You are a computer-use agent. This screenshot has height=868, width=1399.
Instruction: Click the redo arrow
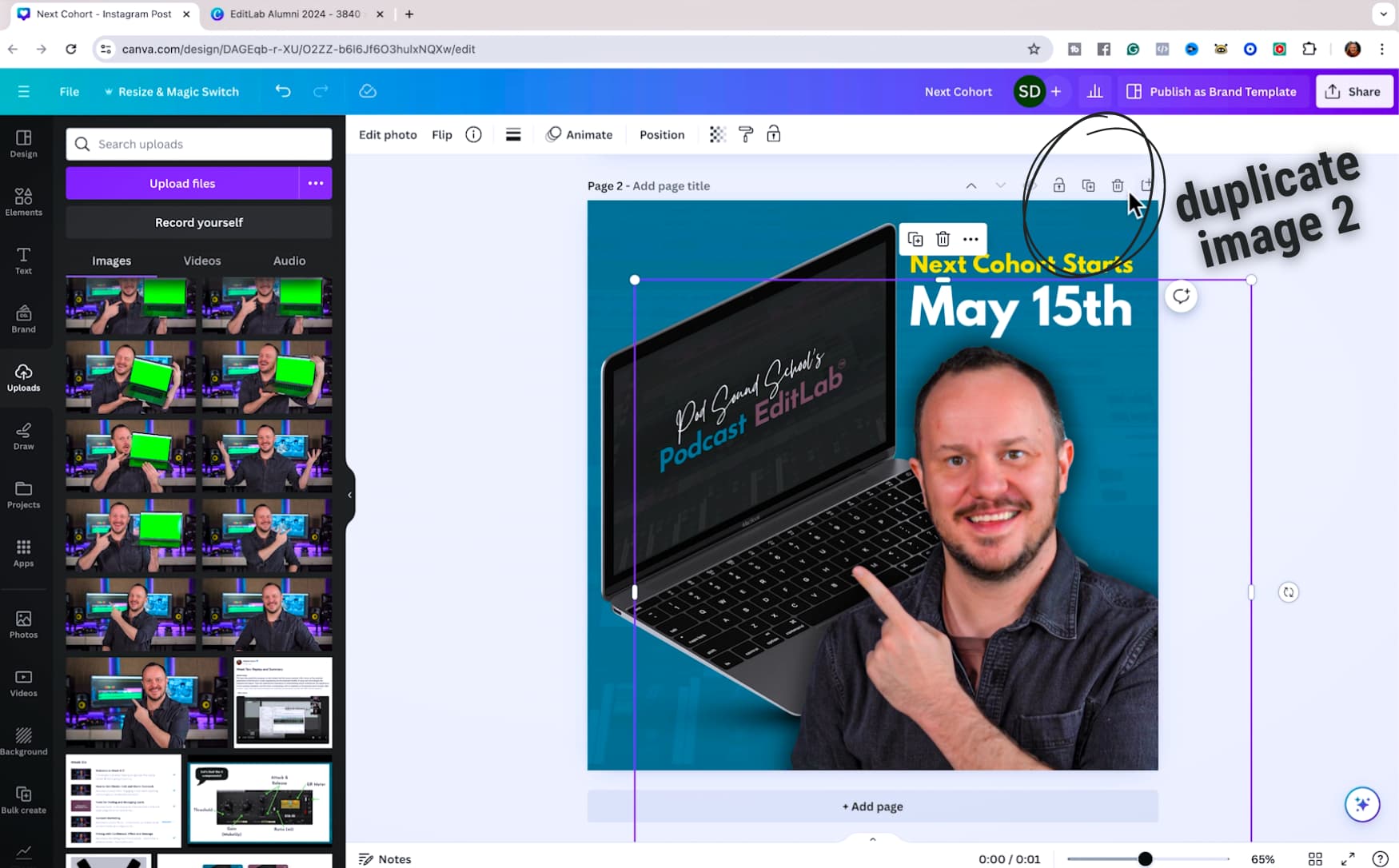[x=321, y=91]
